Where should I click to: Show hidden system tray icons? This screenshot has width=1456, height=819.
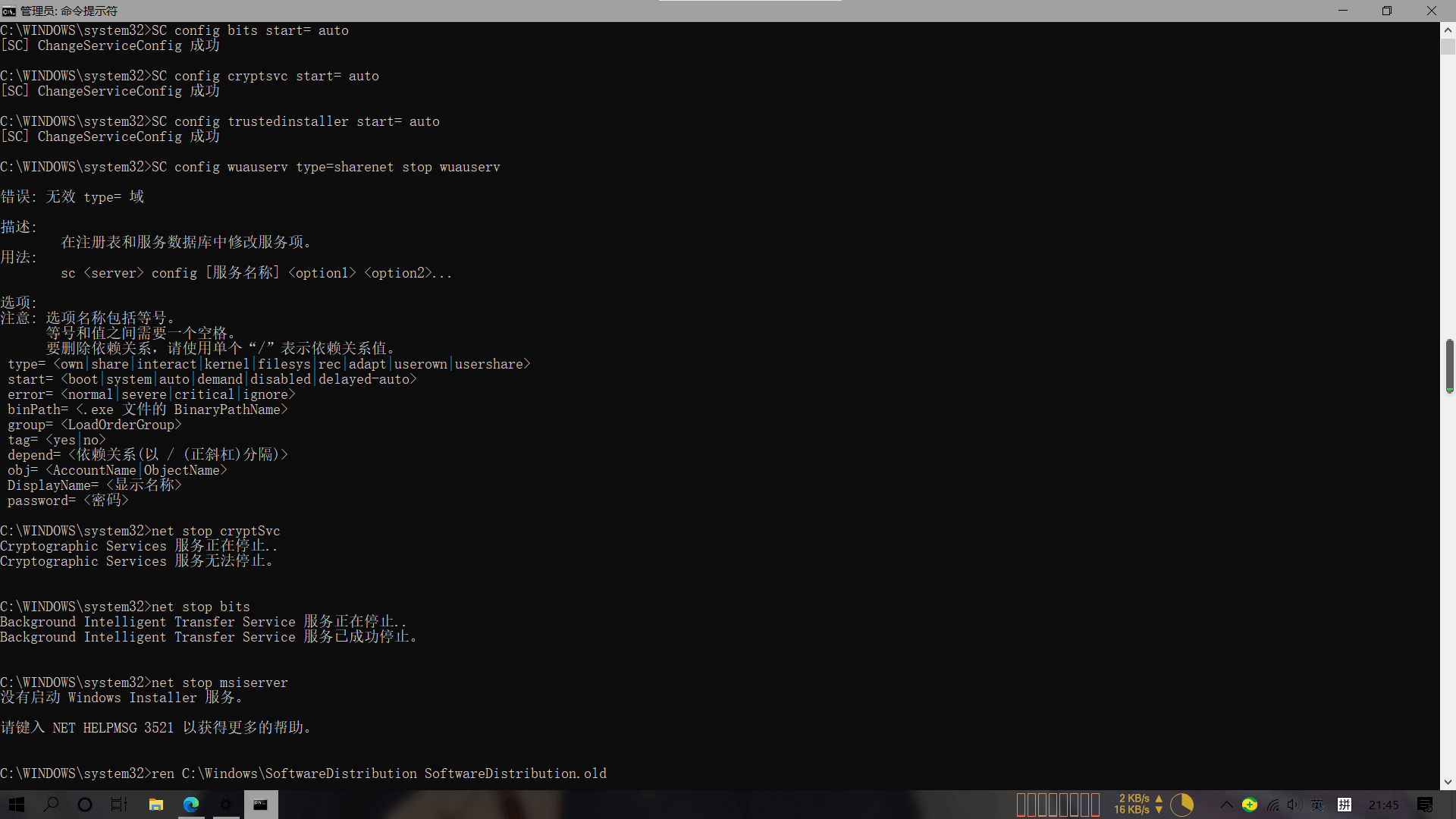[x=1226, y=805]
